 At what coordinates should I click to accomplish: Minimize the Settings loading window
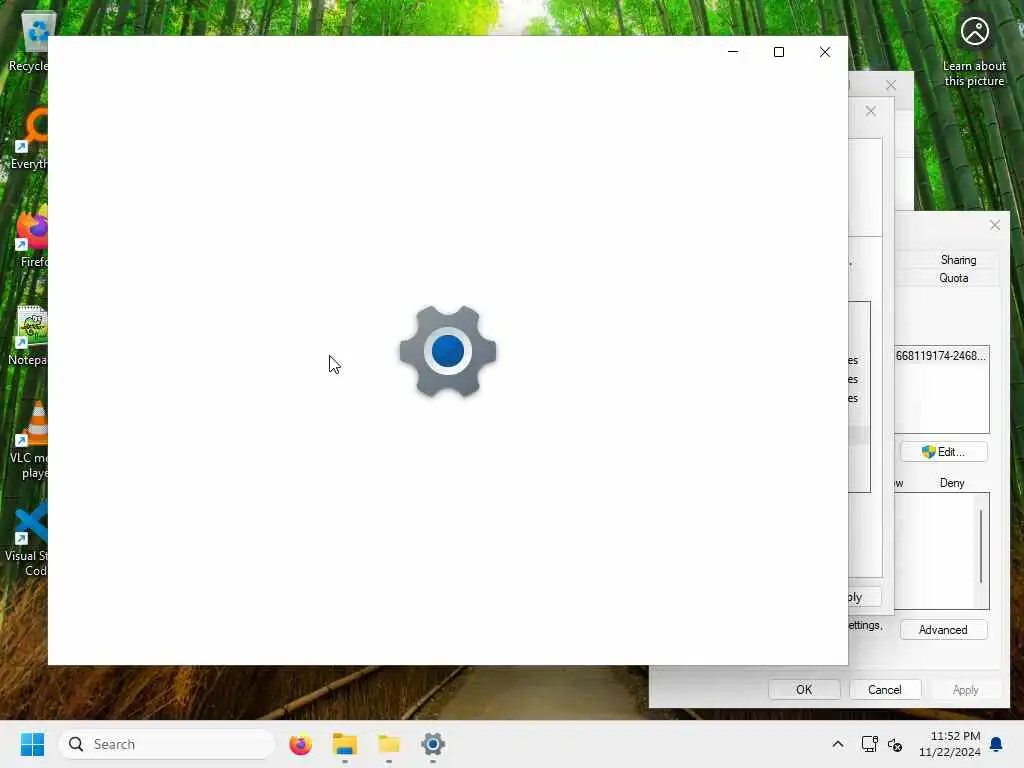click(x=733, y=52)
